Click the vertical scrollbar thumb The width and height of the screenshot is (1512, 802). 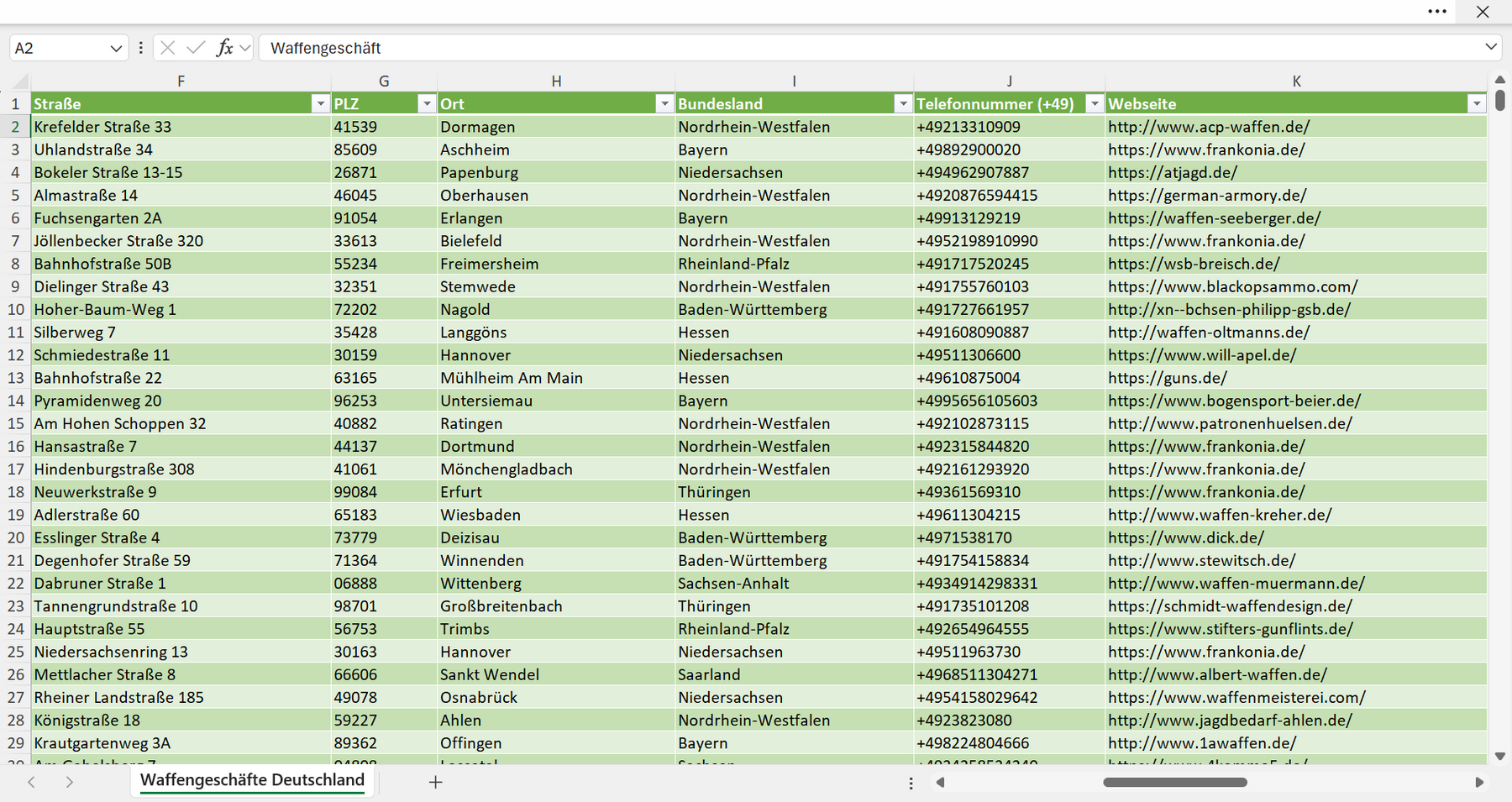(1500, 100)
